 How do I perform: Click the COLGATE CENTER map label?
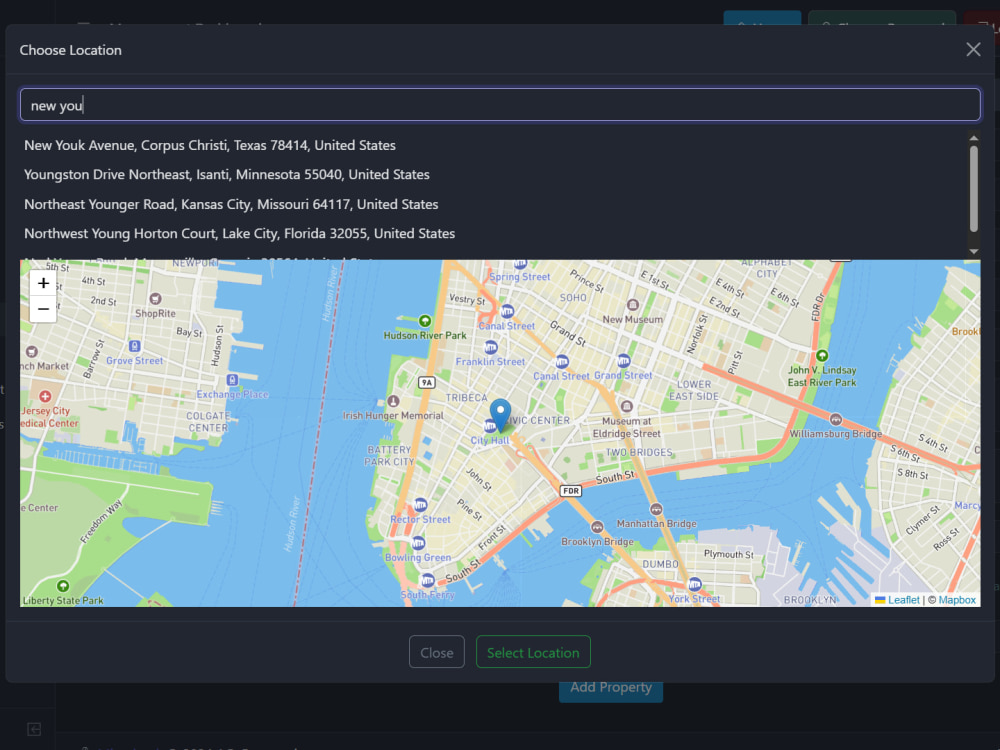208,422
